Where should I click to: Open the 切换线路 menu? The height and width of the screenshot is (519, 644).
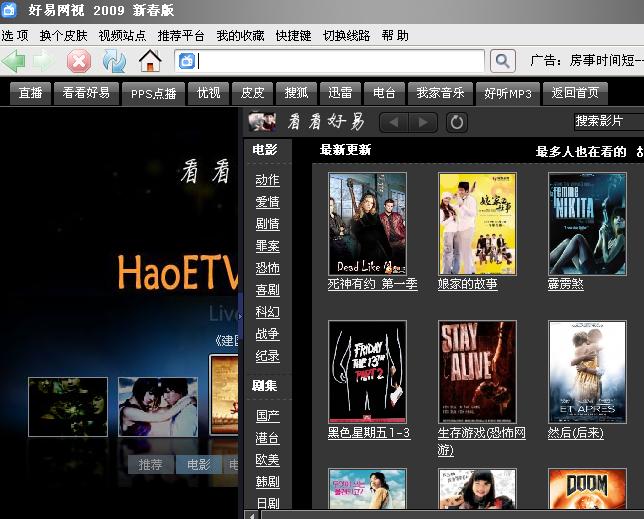[x=346, y=36]
